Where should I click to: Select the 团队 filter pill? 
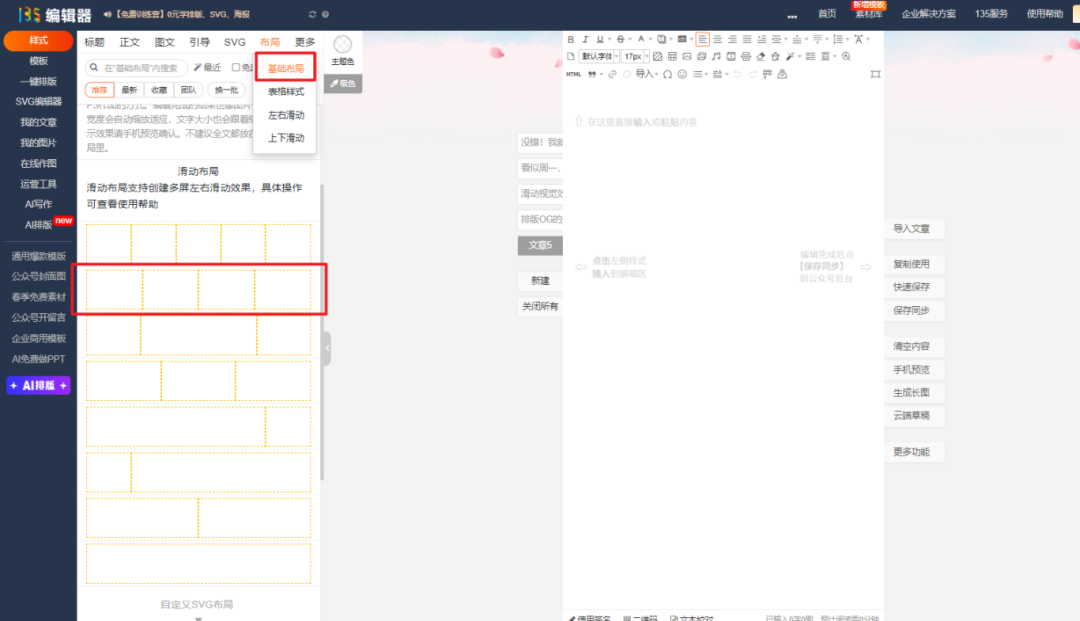click(x=188, y=90)
